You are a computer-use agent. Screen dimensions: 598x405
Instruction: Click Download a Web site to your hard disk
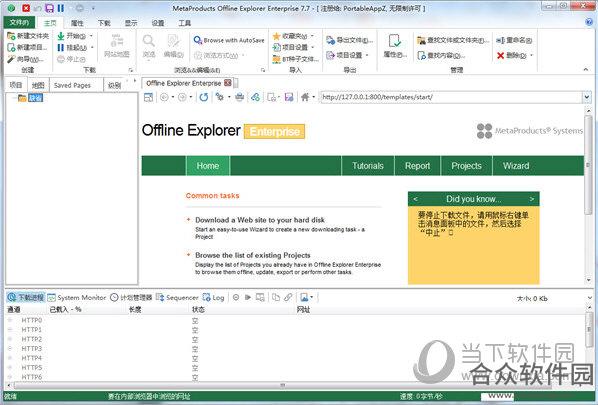[x=260, y=220]
